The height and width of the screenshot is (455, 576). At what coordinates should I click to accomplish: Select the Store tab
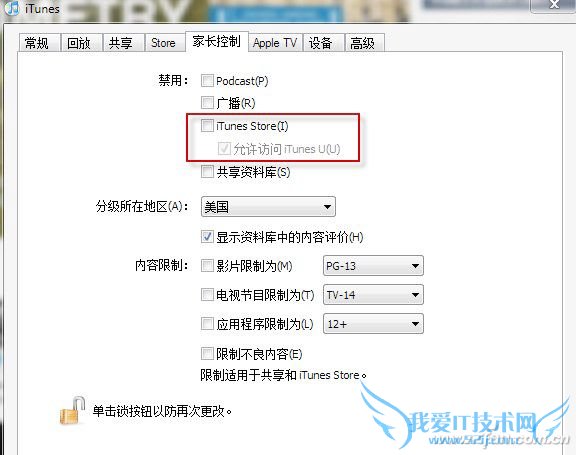coord(164,43)
